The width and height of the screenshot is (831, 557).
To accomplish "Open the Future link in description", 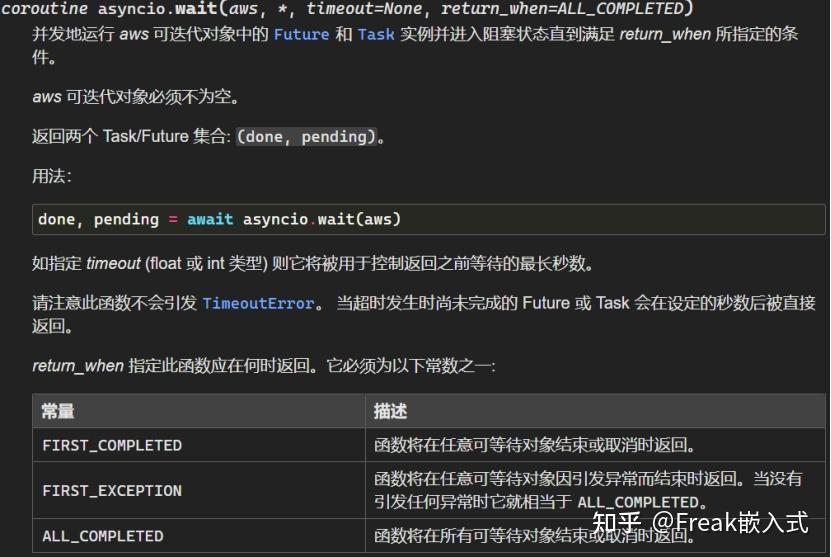I will tap(302, 34).
